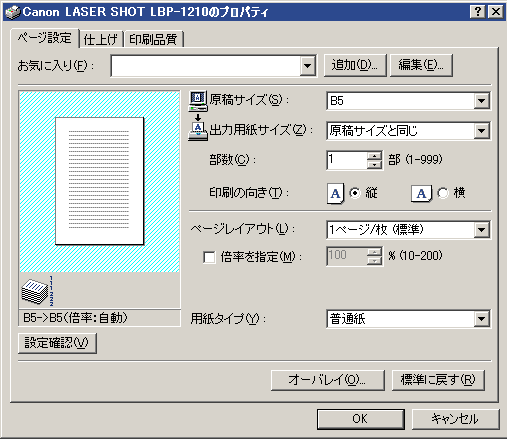Image resolution: width=507 pixels, height=439 pixels.
Task: Decrease the 部数 copies count by one
Action: [x=375, y=165]
